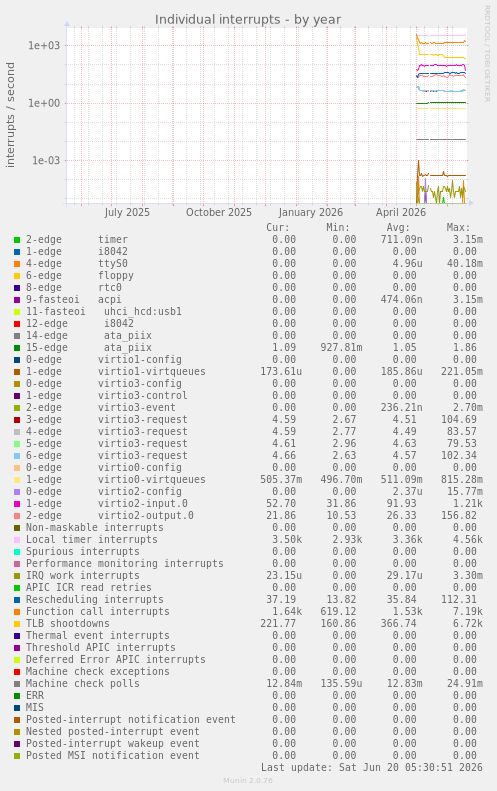This screenshot has height=791, width=497.
Task: Click the Max: column header
Action: tap(458, 228)
